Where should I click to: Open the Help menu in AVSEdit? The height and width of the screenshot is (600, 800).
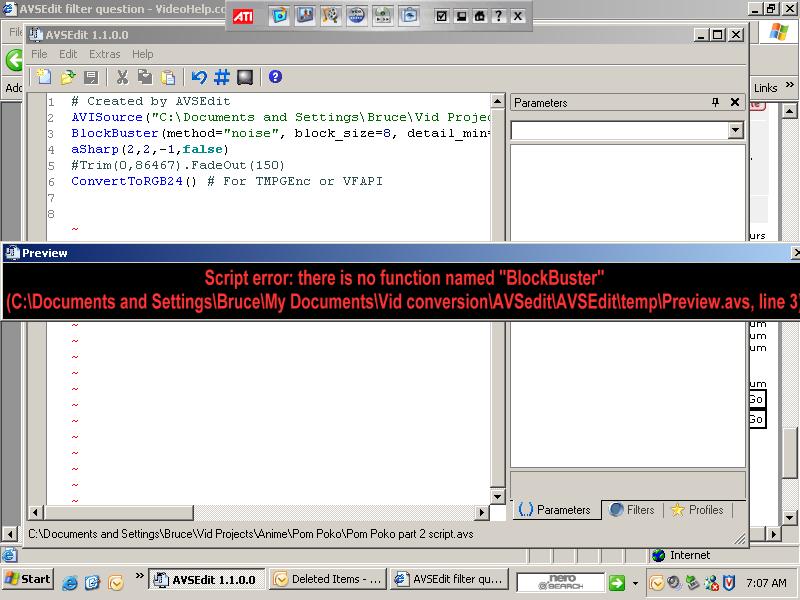[x=142, y=54]
